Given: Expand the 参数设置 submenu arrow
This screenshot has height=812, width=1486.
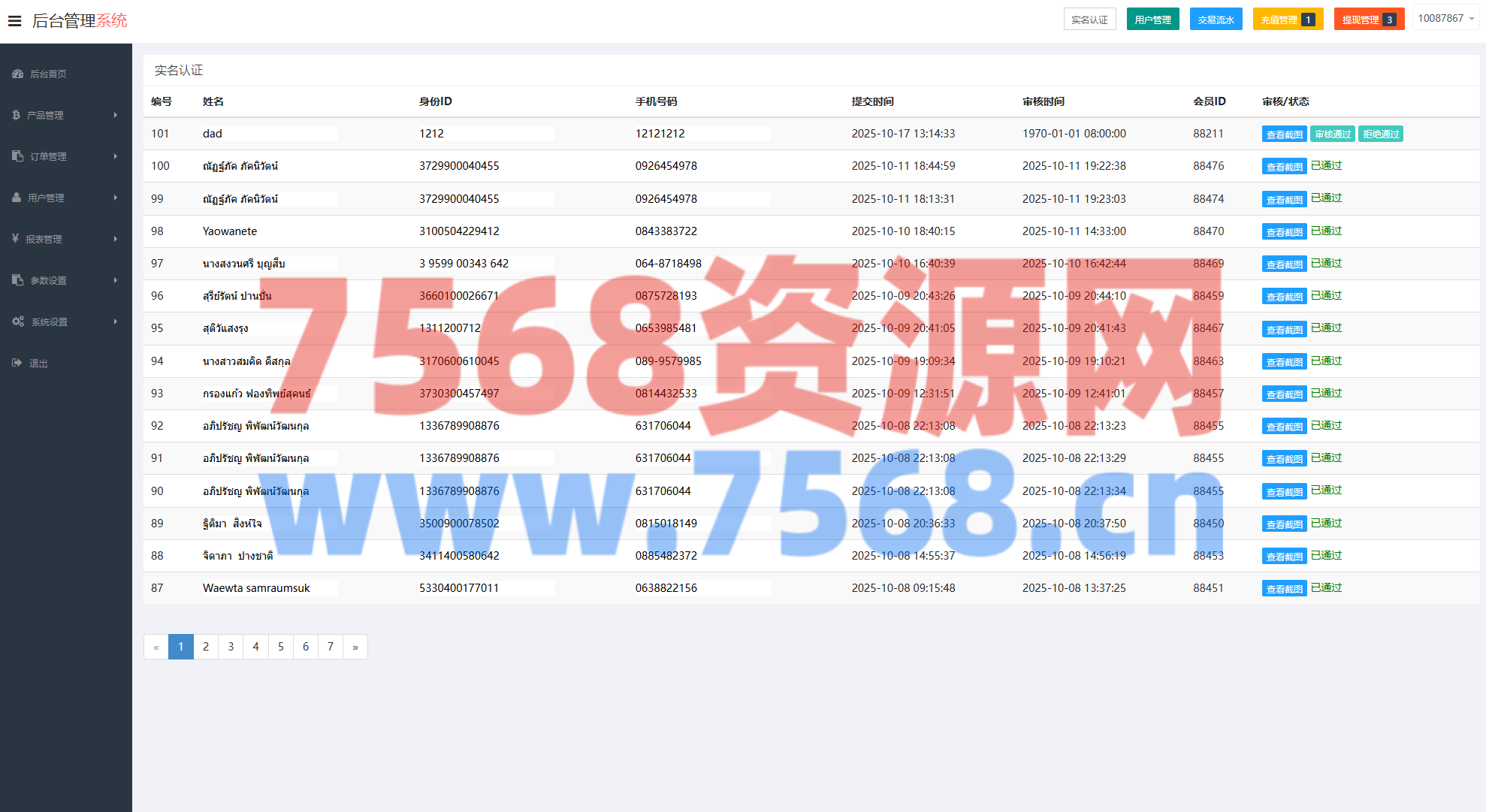Looking at the screenshot, I should [115, 280].
